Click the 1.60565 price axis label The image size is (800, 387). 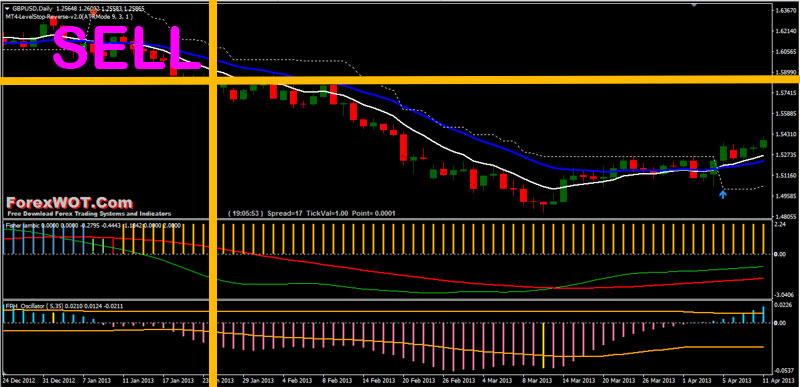pyautogui.click(x=786, y=51)
